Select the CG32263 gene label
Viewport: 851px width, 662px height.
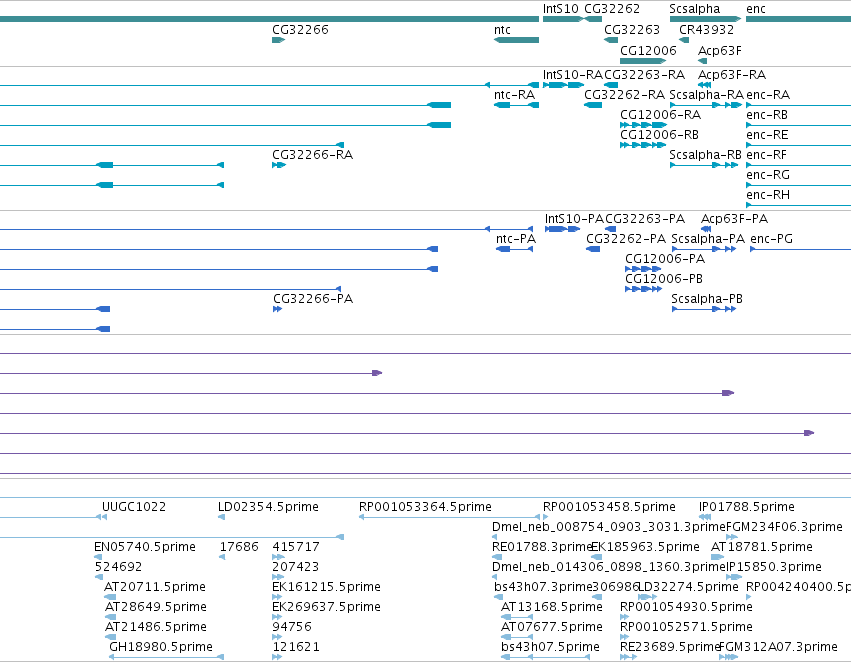632,30
